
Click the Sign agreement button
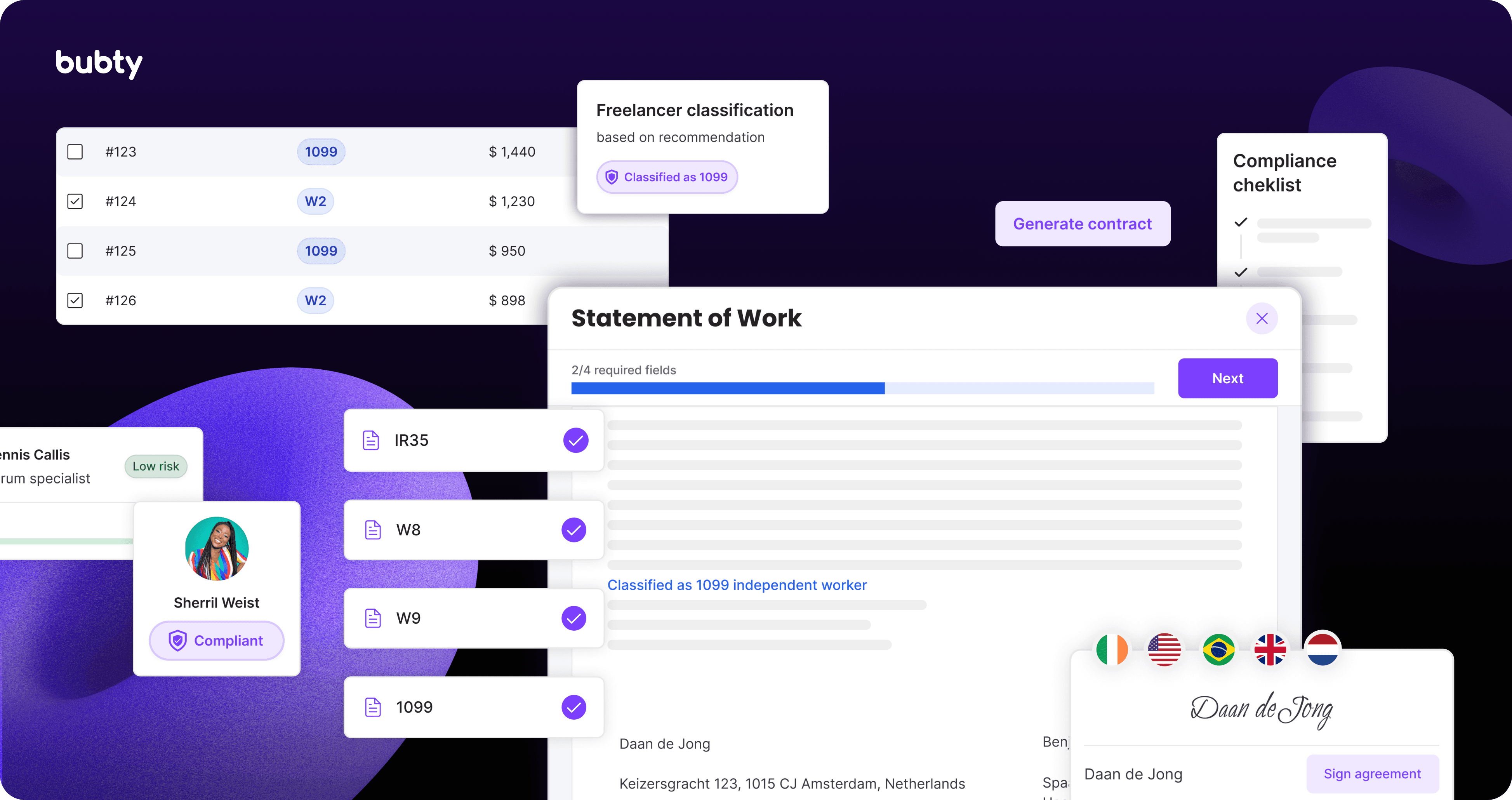(1372, 774)
